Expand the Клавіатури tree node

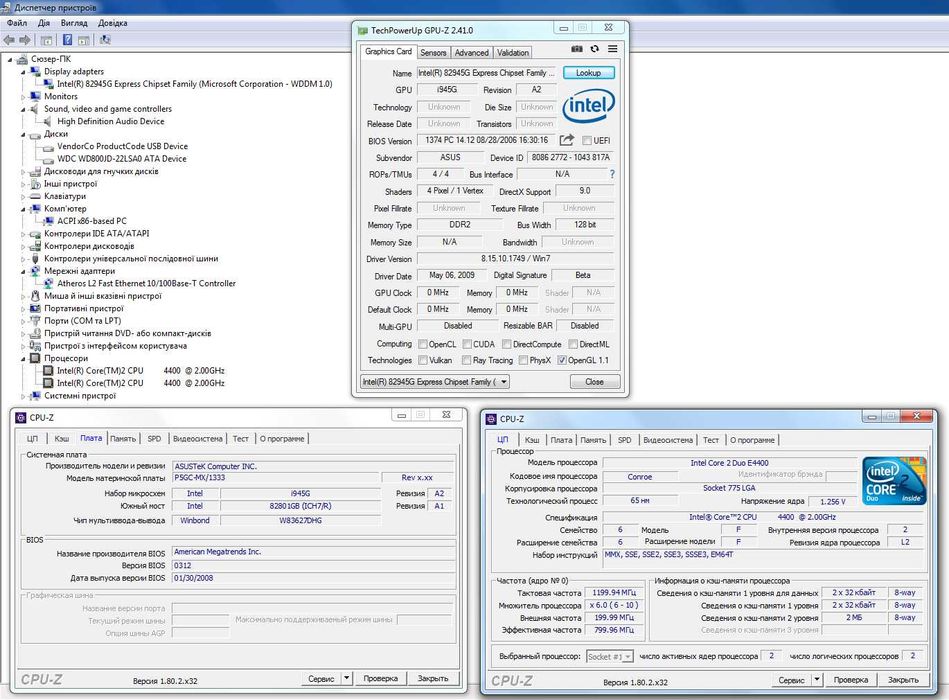(x=23, y=197)
